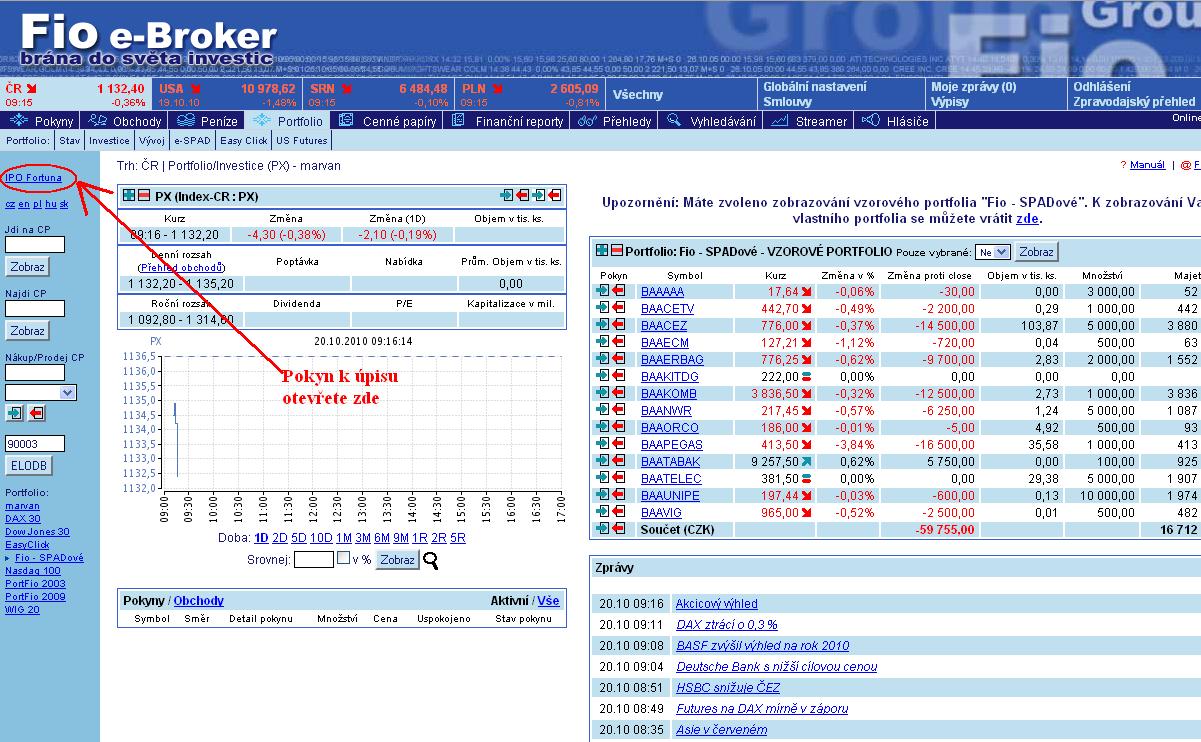Click the Zobraz button under 'Najdi CP'
This screenshot has width=1201, height=742.
click(x=28, y=331)
